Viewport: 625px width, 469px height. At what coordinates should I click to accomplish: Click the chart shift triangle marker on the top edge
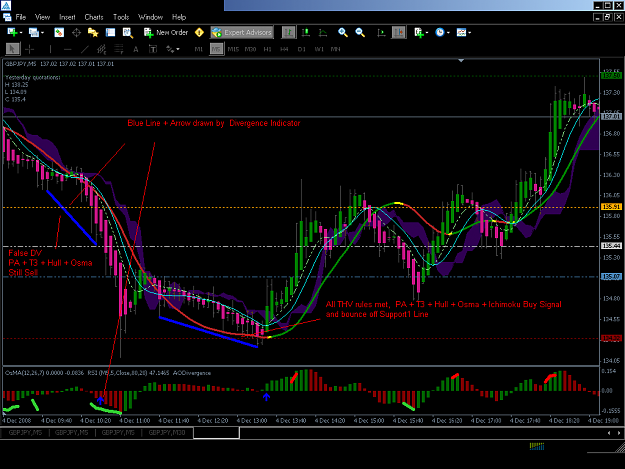click(461, 61)
